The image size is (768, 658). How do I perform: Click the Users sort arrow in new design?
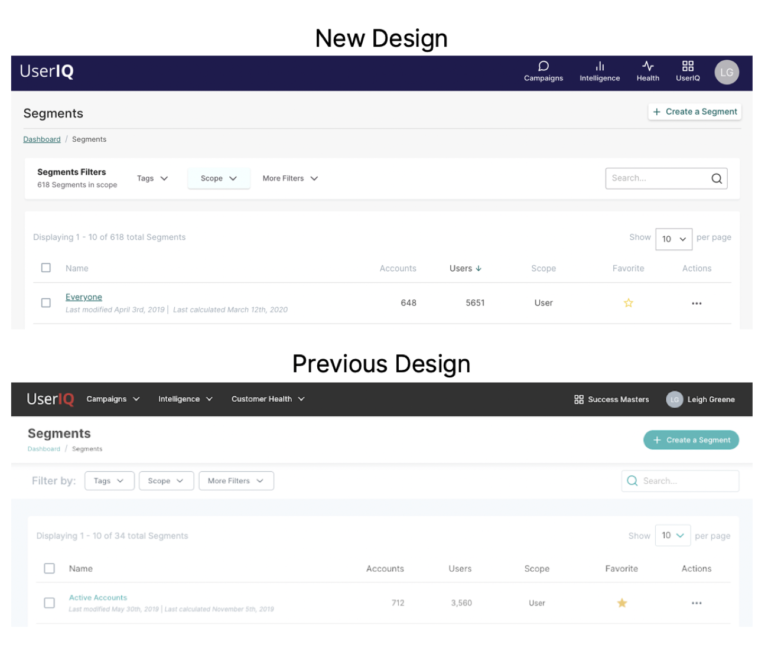479,268
